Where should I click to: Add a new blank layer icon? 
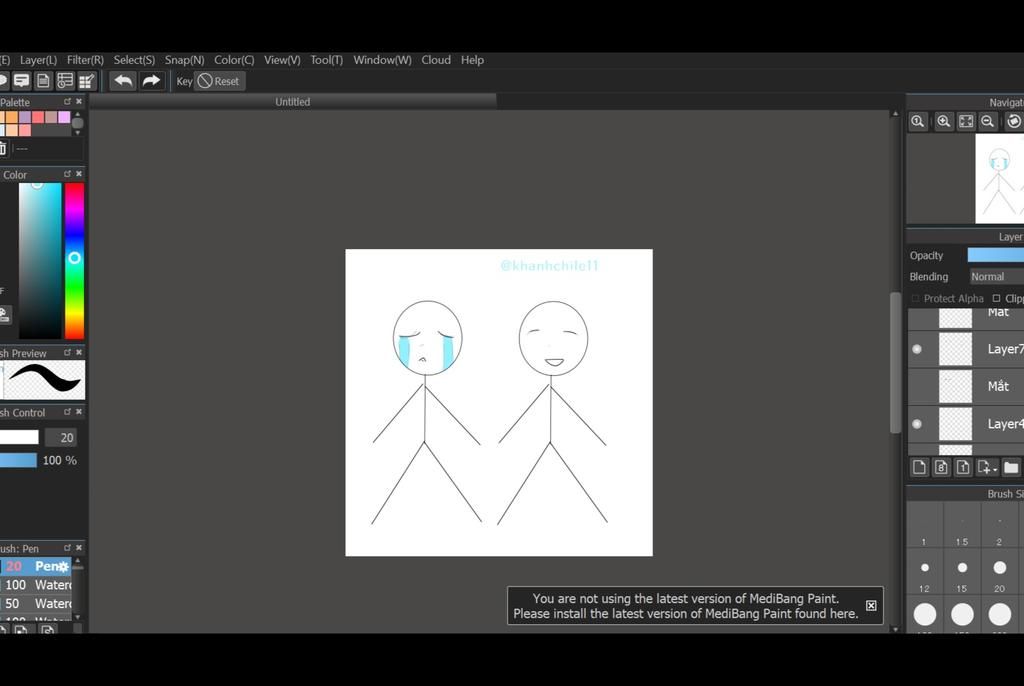pos(920,467)
